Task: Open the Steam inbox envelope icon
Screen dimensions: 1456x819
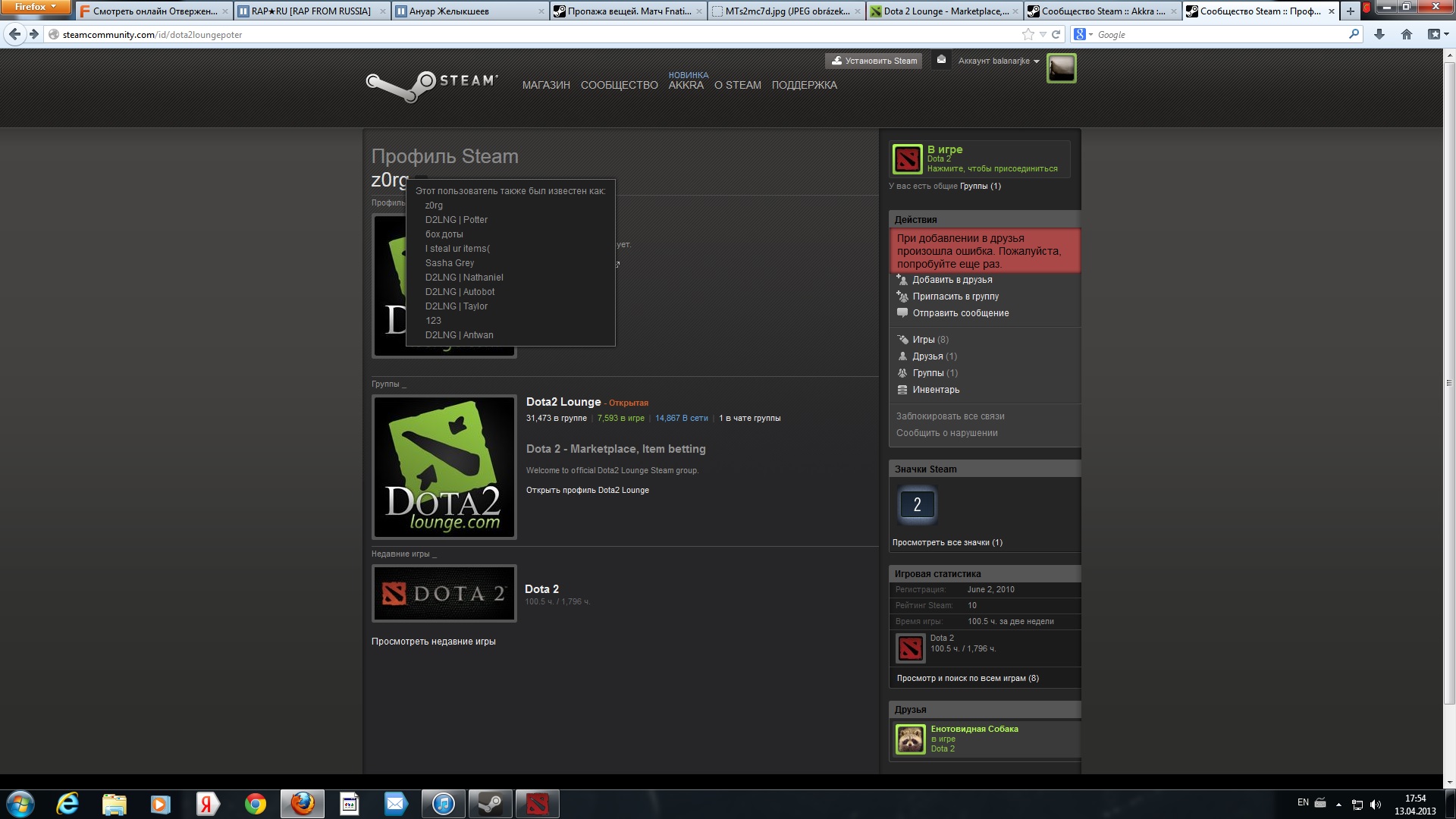Action: coord(941,60)
